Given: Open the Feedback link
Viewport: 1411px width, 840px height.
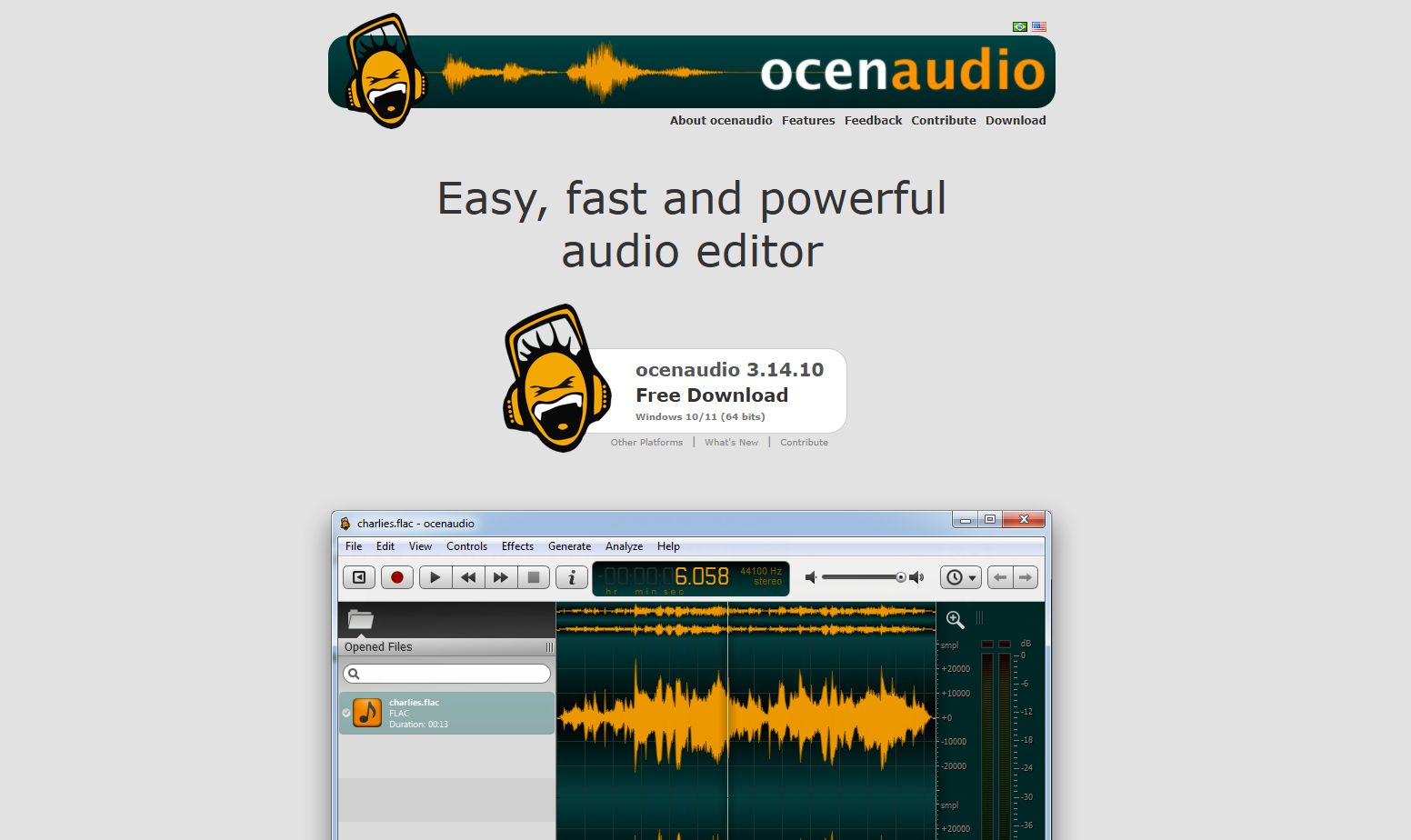Looking at the screenshot, I should pyautogui.click(x=873, y=120).
